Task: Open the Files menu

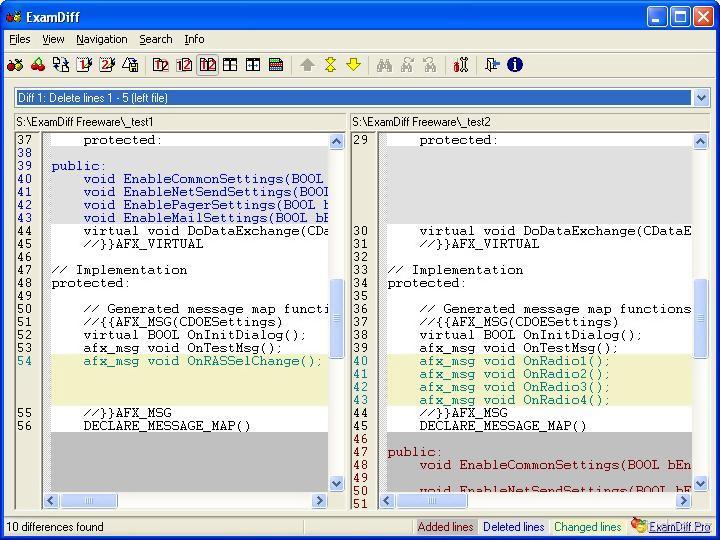Action: pyautogui.click(x=19, y=39)
